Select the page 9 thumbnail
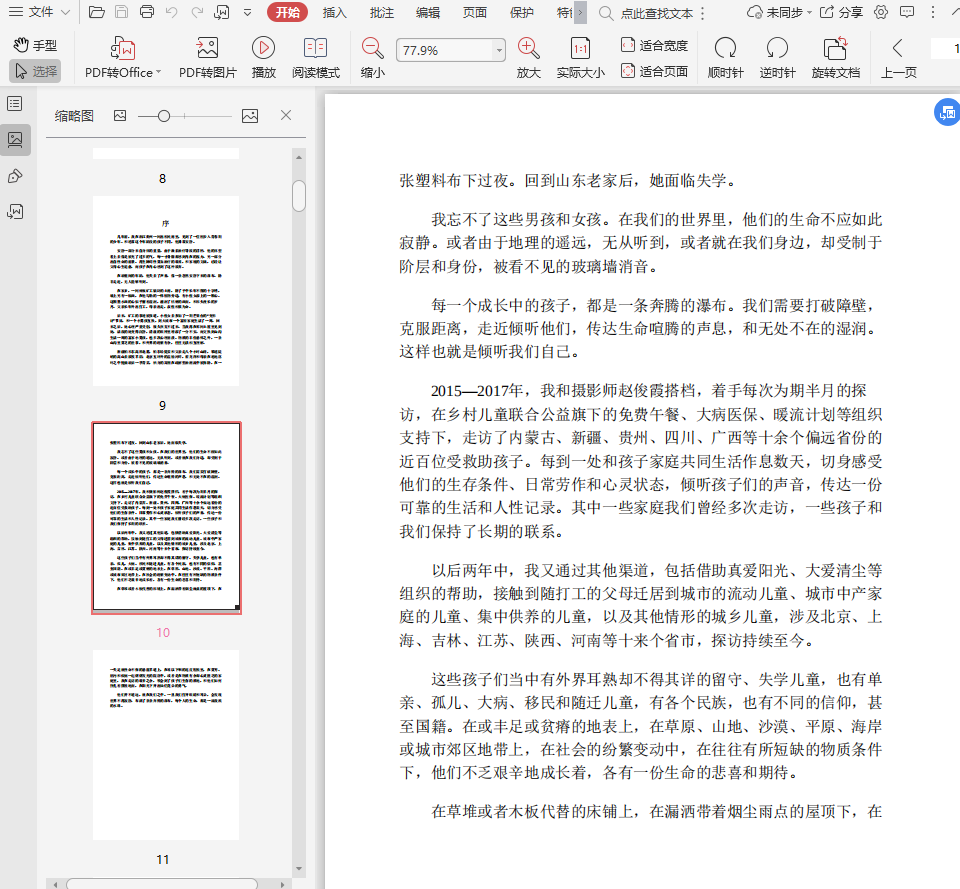 pos(166,291)
